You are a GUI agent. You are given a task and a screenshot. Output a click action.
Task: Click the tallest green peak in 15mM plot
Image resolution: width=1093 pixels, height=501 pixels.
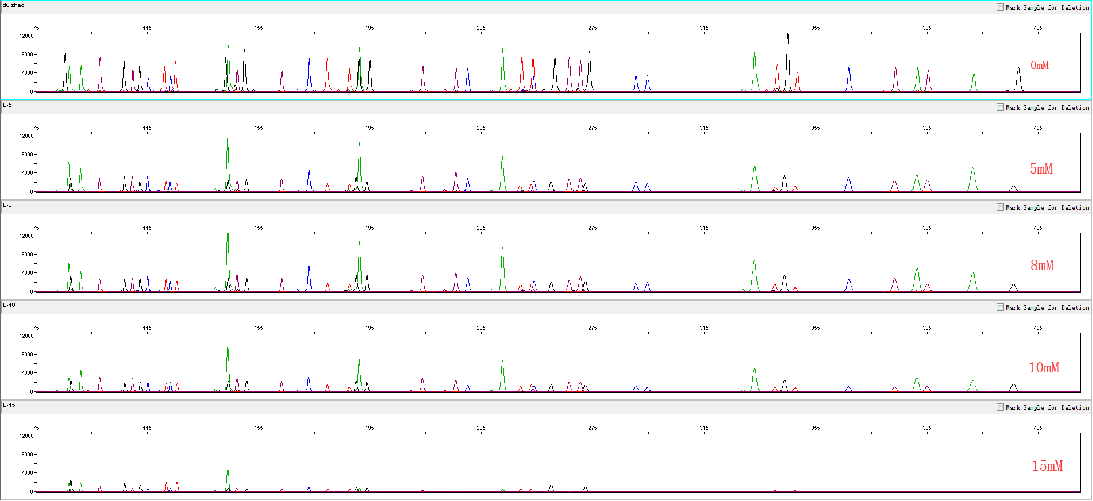[228, 481]
